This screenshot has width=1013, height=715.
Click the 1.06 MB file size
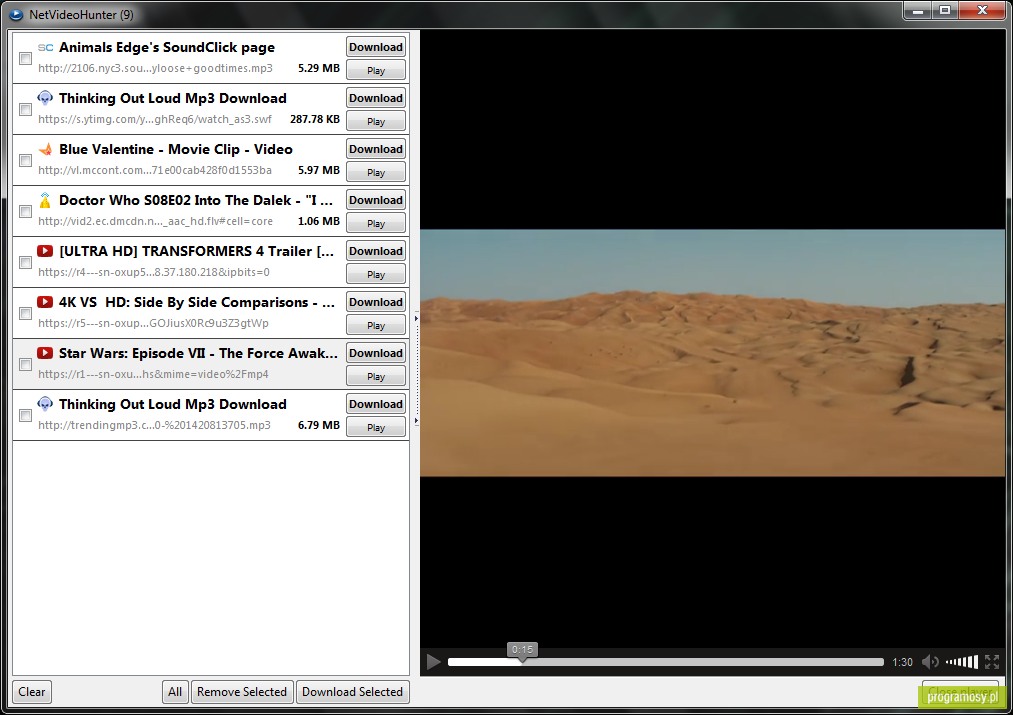(319, 222)
